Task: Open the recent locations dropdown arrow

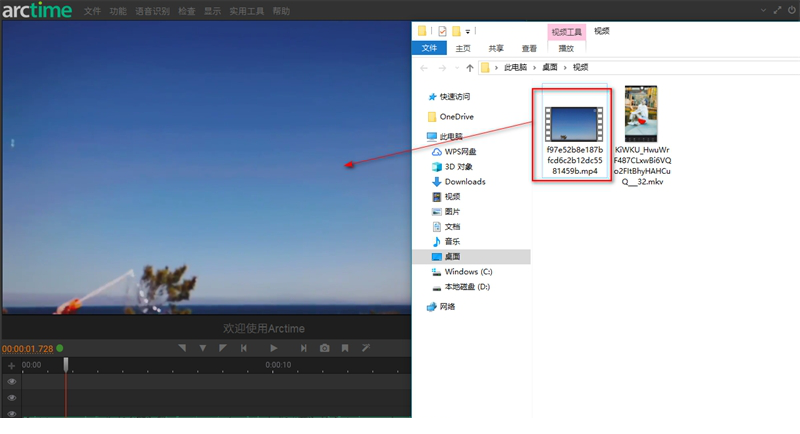Action: coord(457,68)
